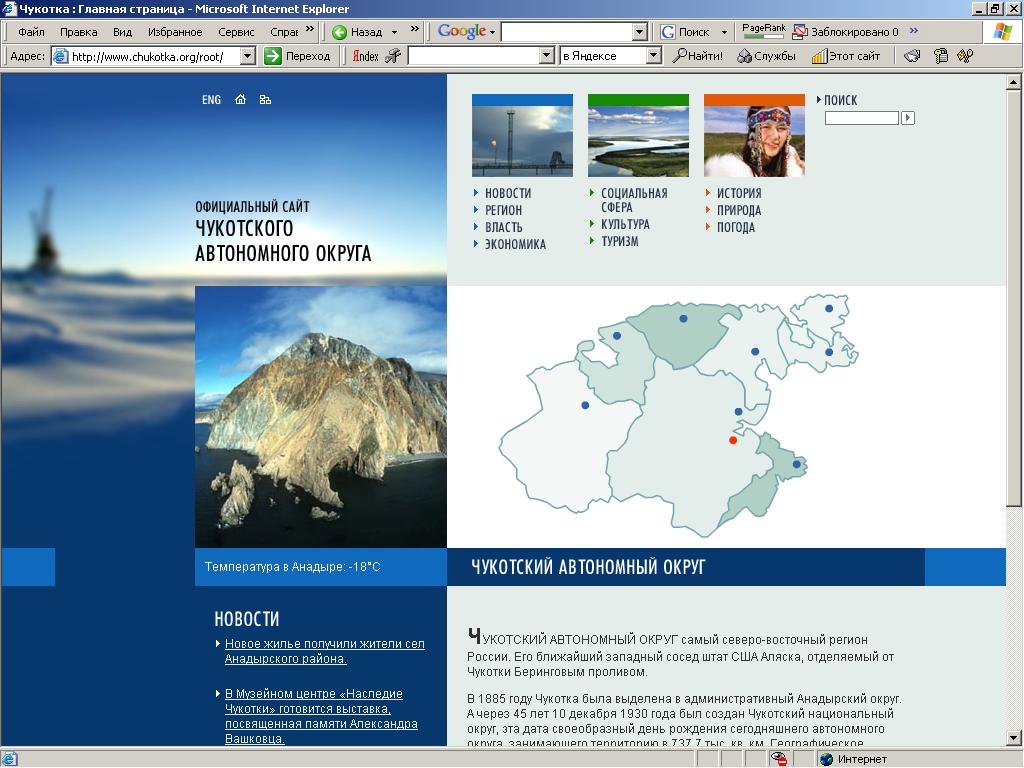Click the home icon next to ENG
The height and width of the screenshot is (768, 1024).
pyautogui.click(x=240, y=99)
